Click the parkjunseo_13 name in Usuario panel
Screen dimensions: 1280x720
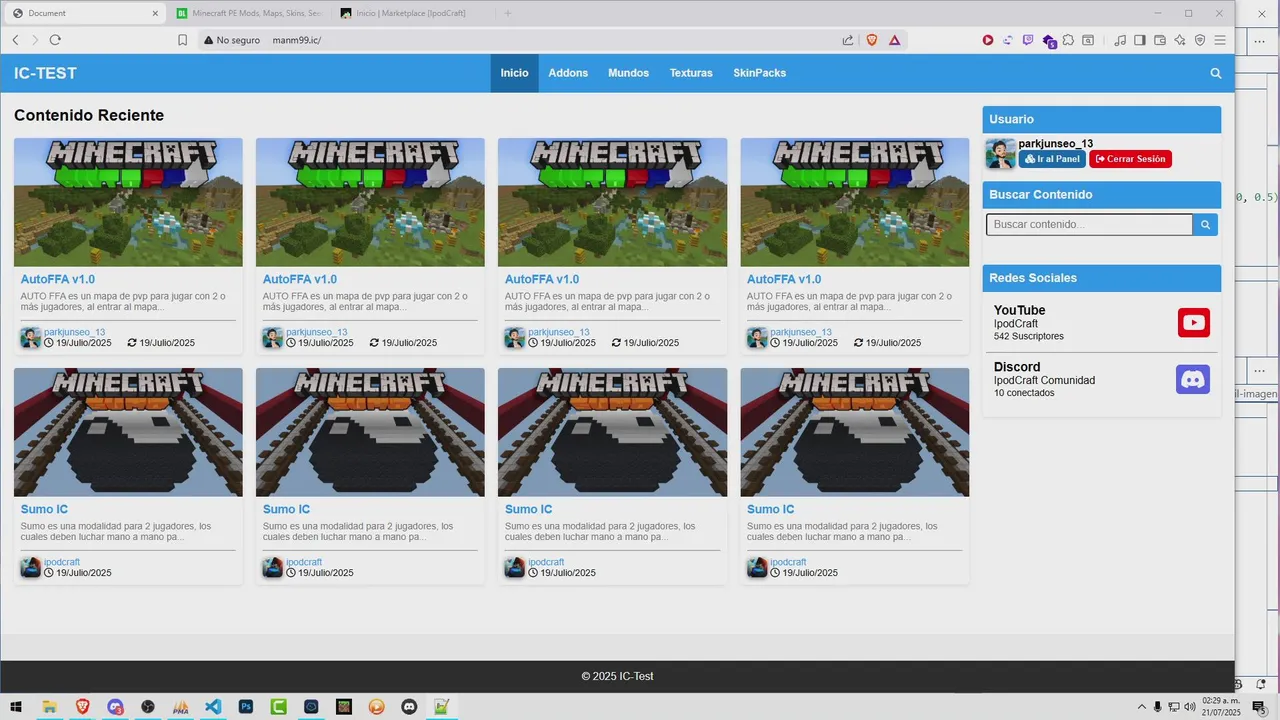pos(1055,144)
